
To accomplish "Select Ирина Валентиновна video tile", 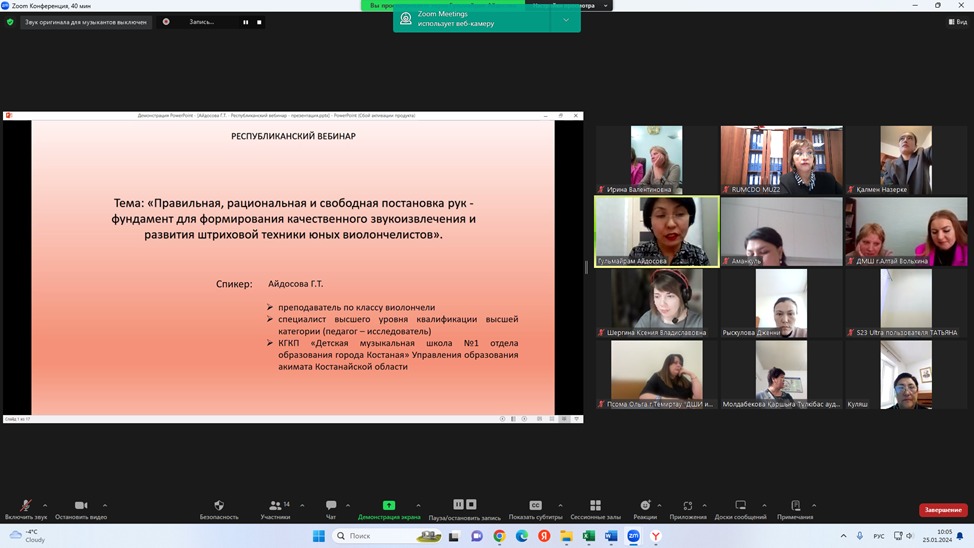I will (657, 160).
